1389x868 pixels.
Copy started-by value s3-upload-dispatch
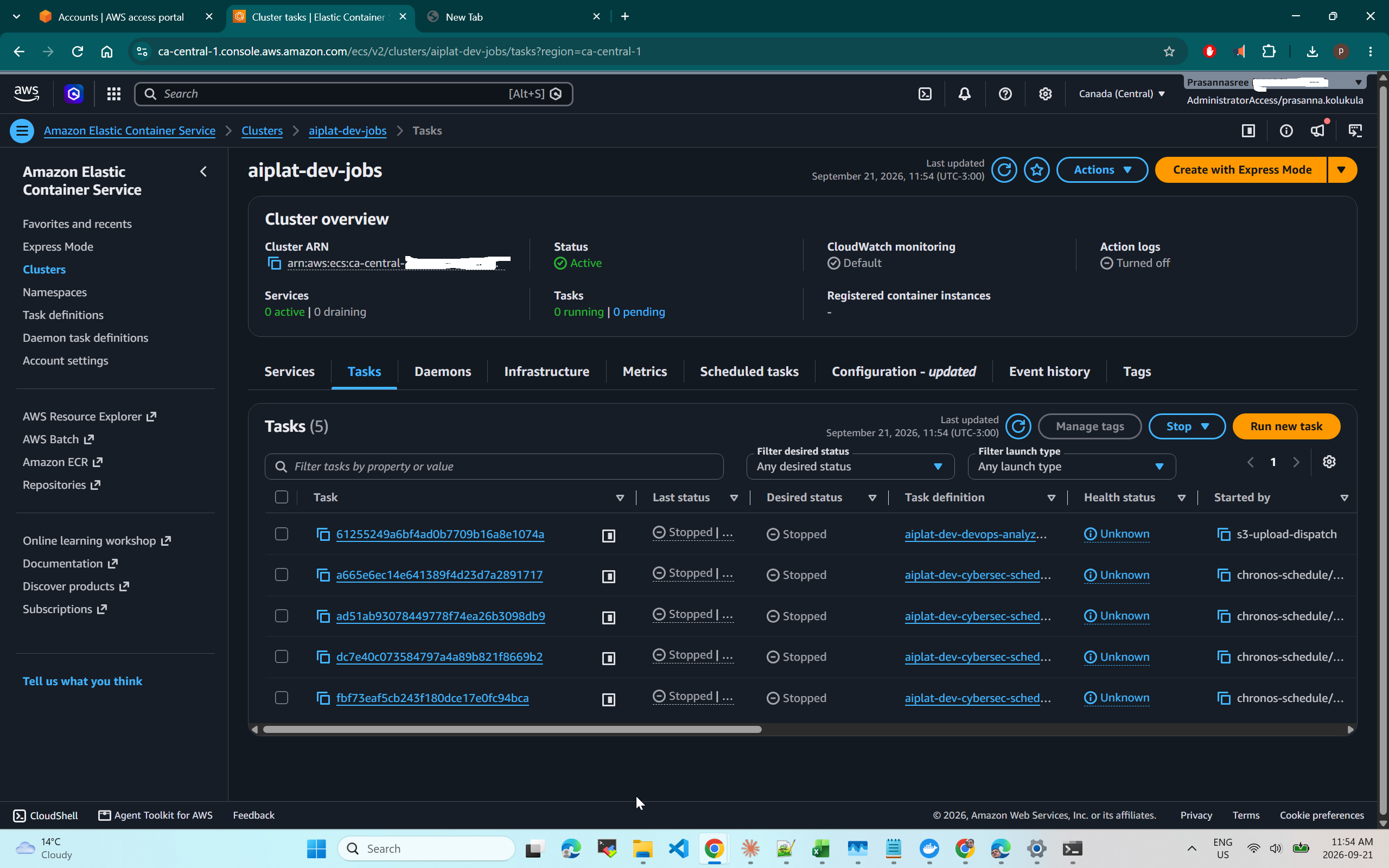(x=1224, y=534)
